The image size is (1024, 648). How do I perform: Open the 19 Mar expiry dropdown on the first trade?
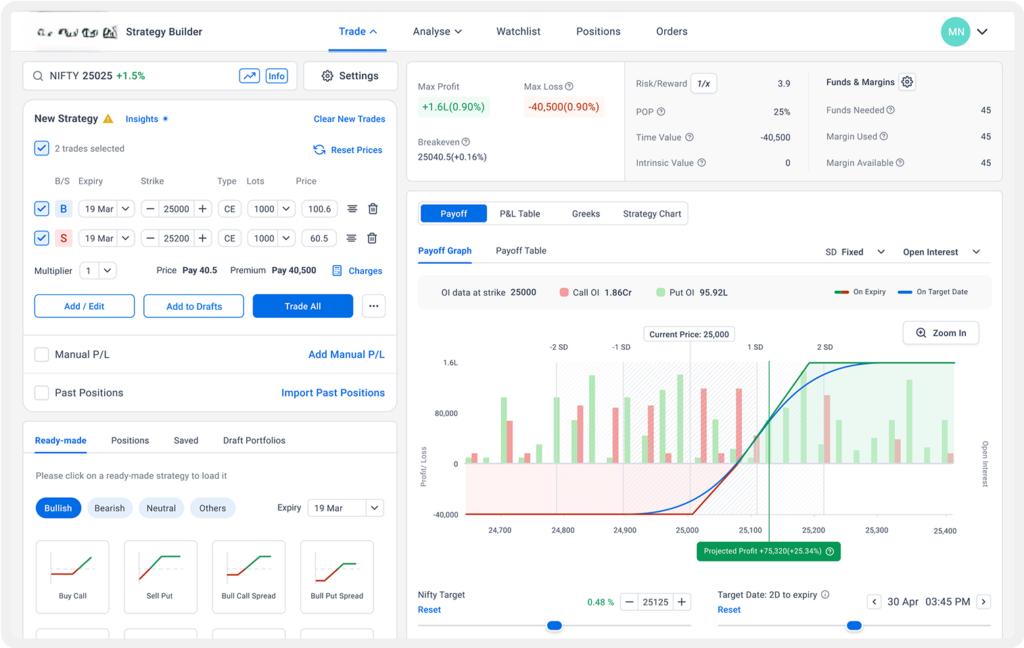[x=107, y=208]
